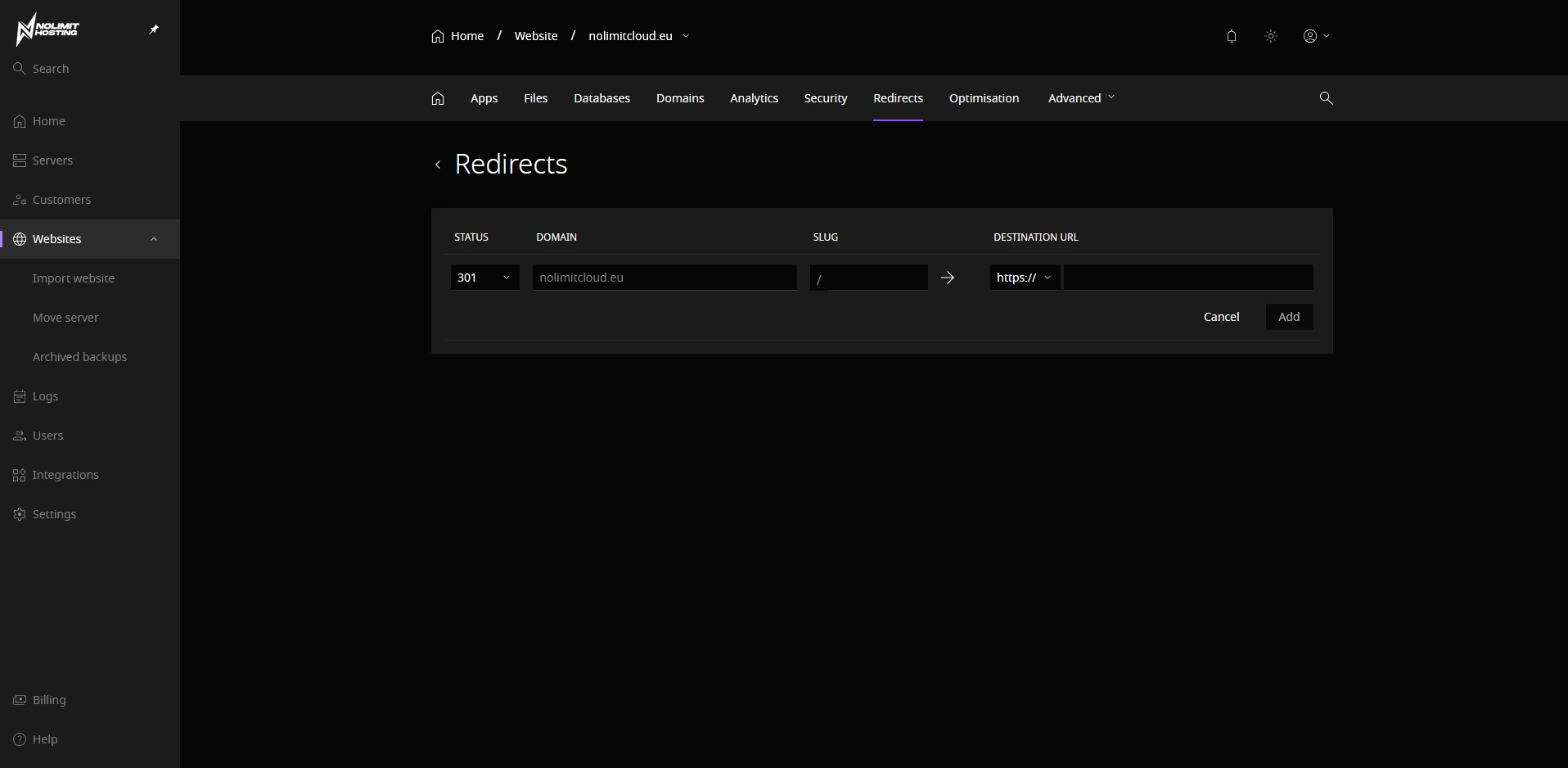The image size is (1568, 768).
Task: Click Website breadcrumb link
Action: (x=536, y=36)
